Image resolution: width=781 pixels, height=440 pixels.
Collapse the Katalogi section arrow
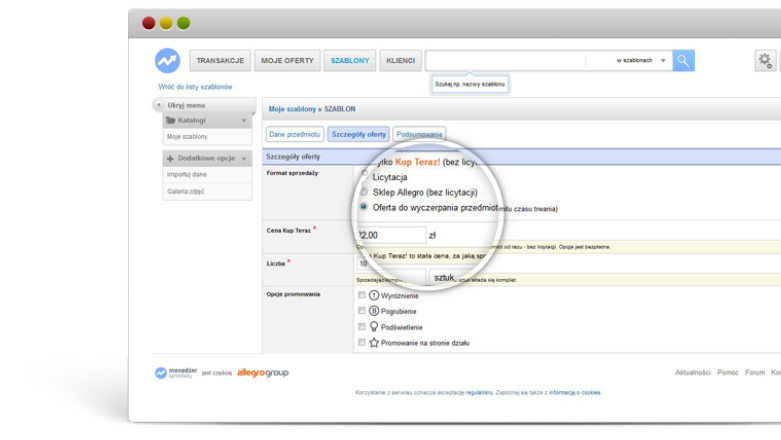243,121
